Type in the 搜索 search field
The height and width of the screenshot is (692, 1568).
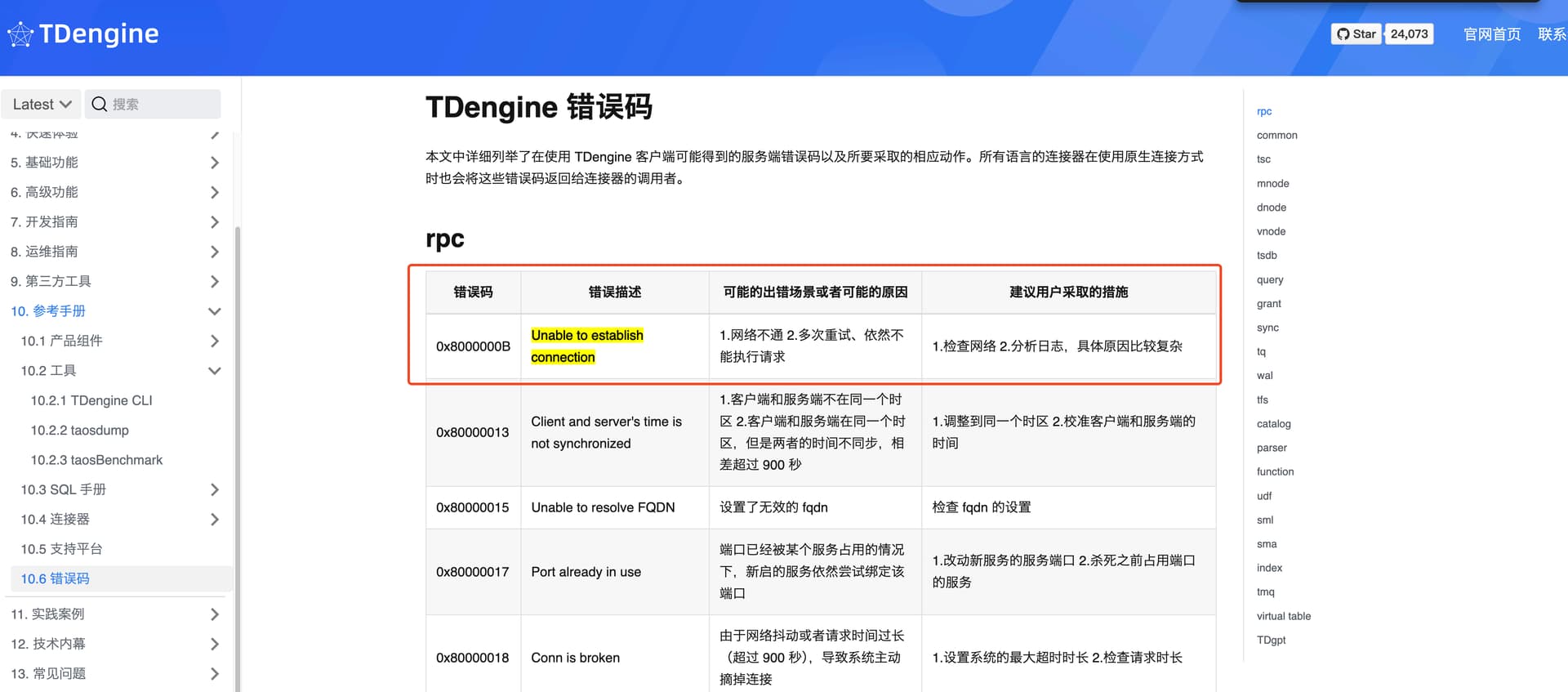point(163,105)
